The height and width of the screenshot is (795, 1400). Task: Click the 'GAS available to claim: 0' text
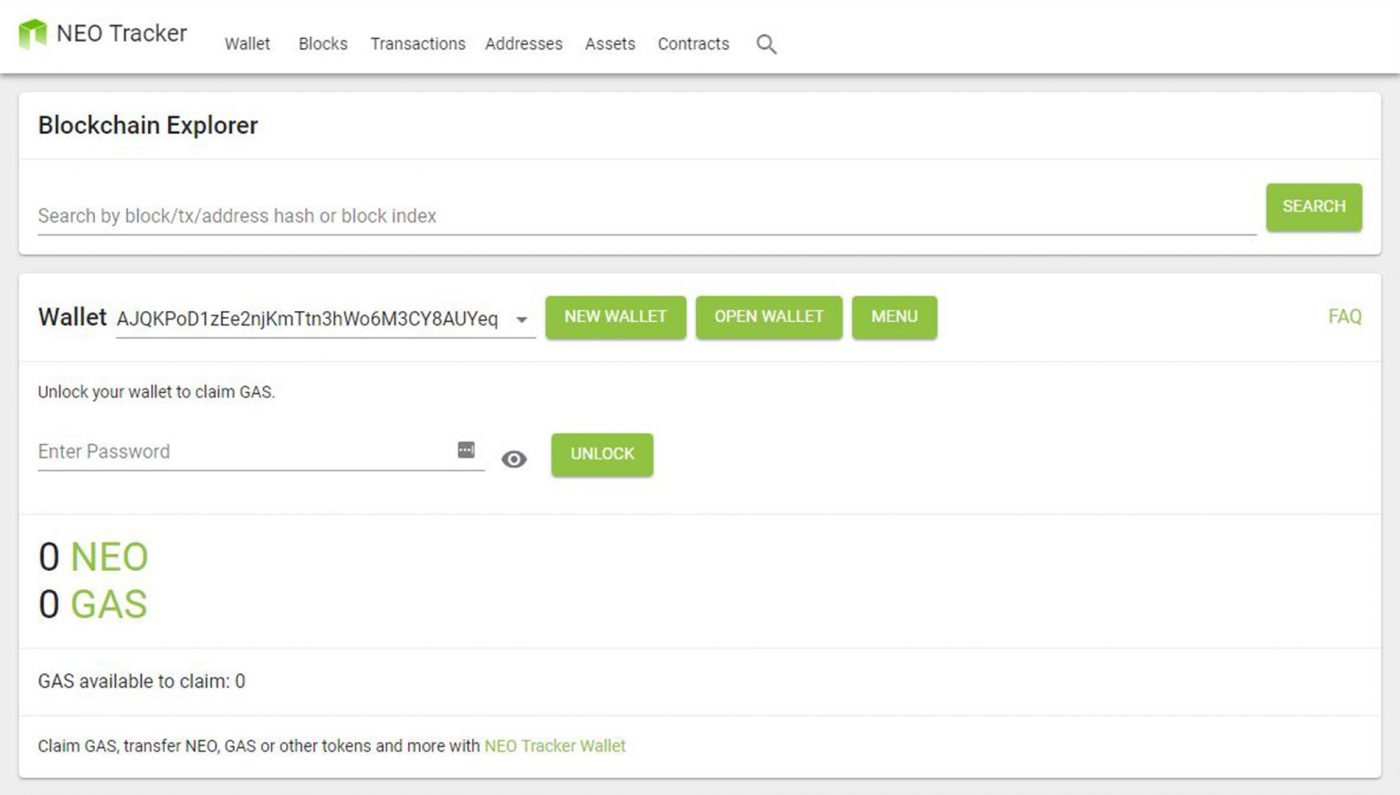(141, 682)
